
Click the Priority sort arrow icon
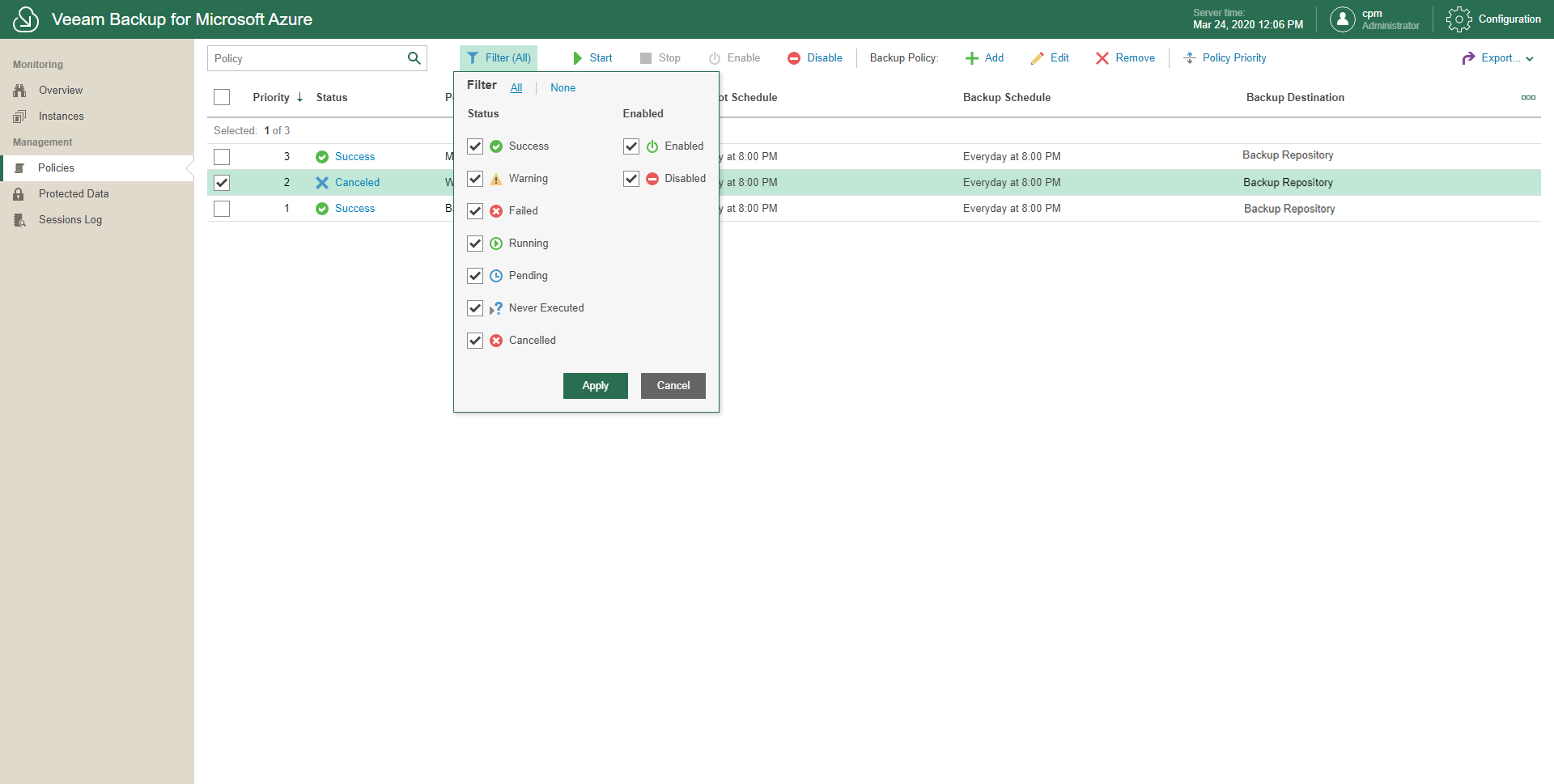point(299,97)
